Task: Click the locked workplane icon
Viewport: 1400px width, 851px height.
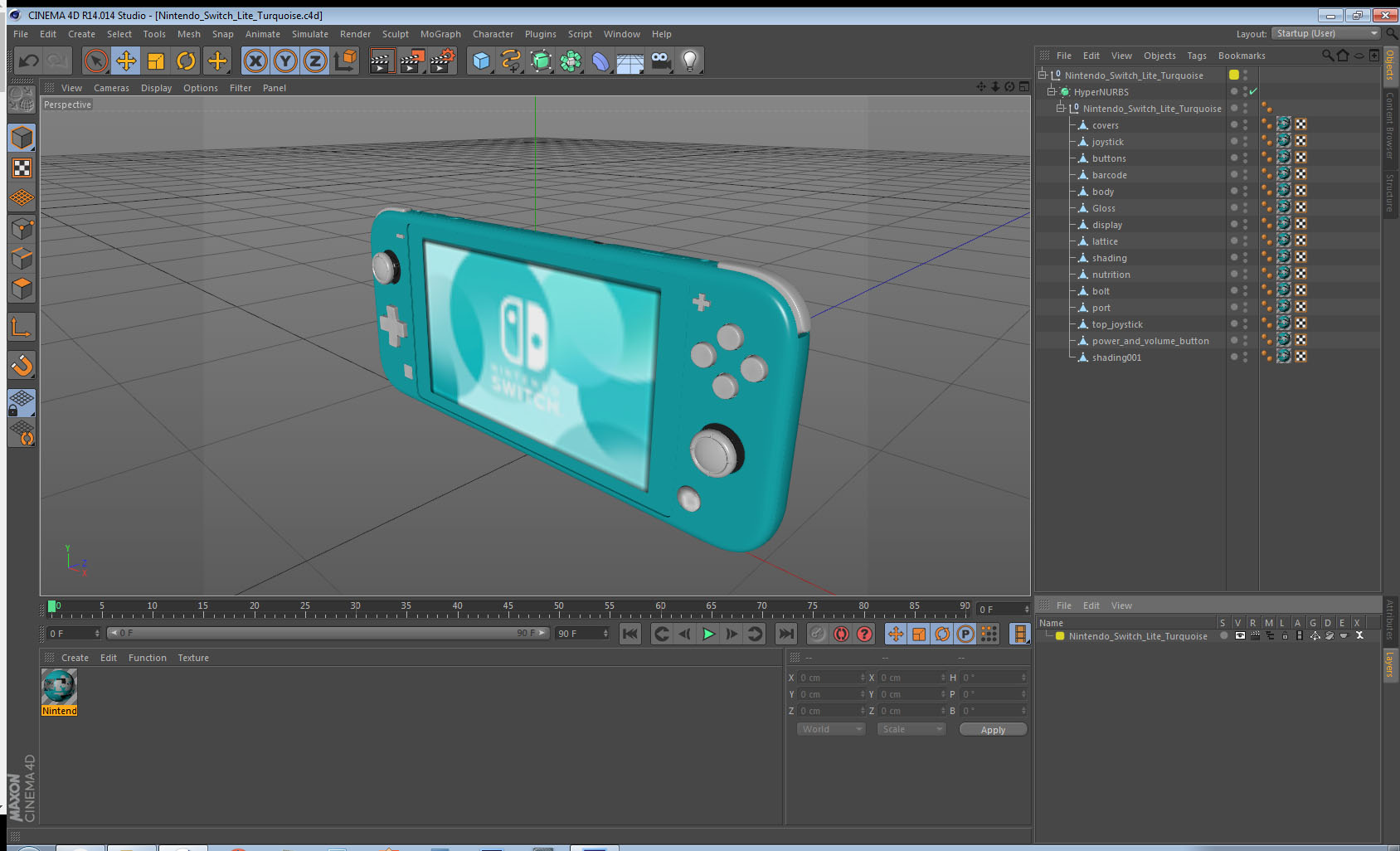Action: click(x=22, y=403)
